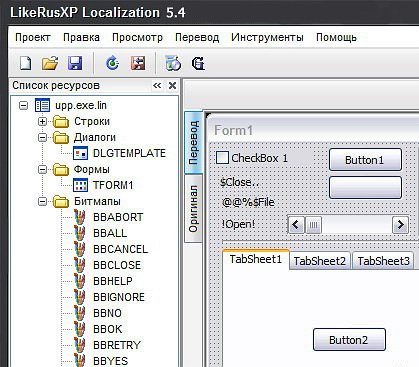Collapse the Диалоги folder node
Screen dimensions: 419x367
point(42,137)
